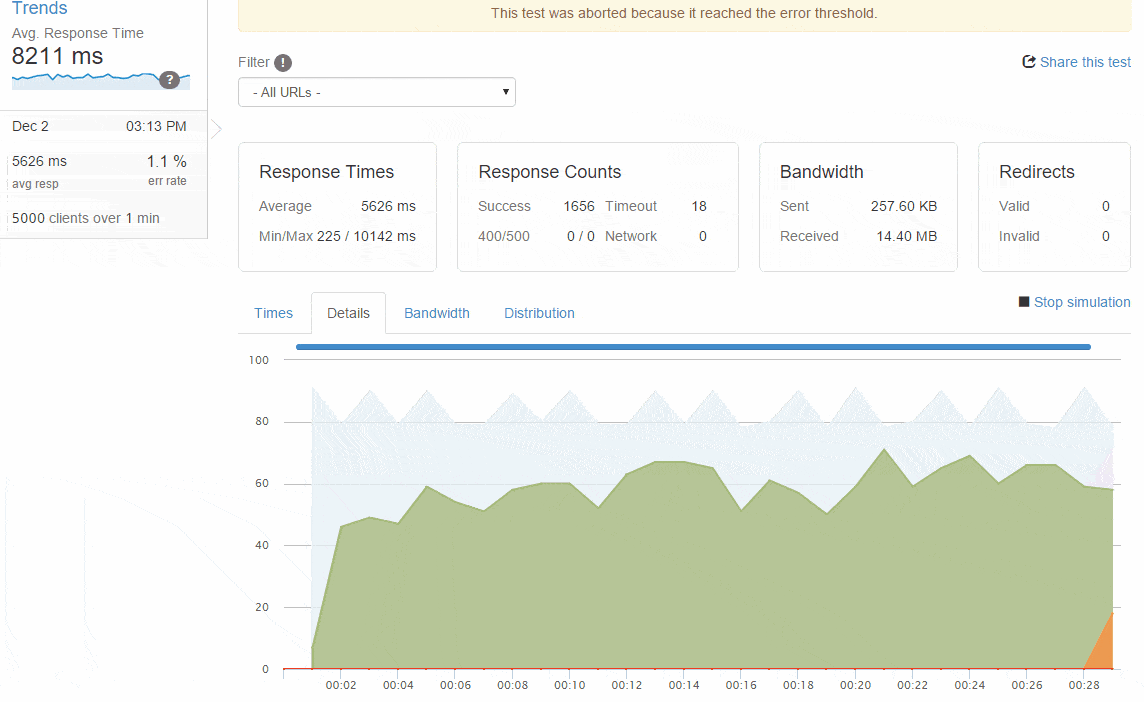Image resolution: width=1144 pixels, height=702 pixels.
Task: Select the Details tab
Action: [x=348, y=313]
